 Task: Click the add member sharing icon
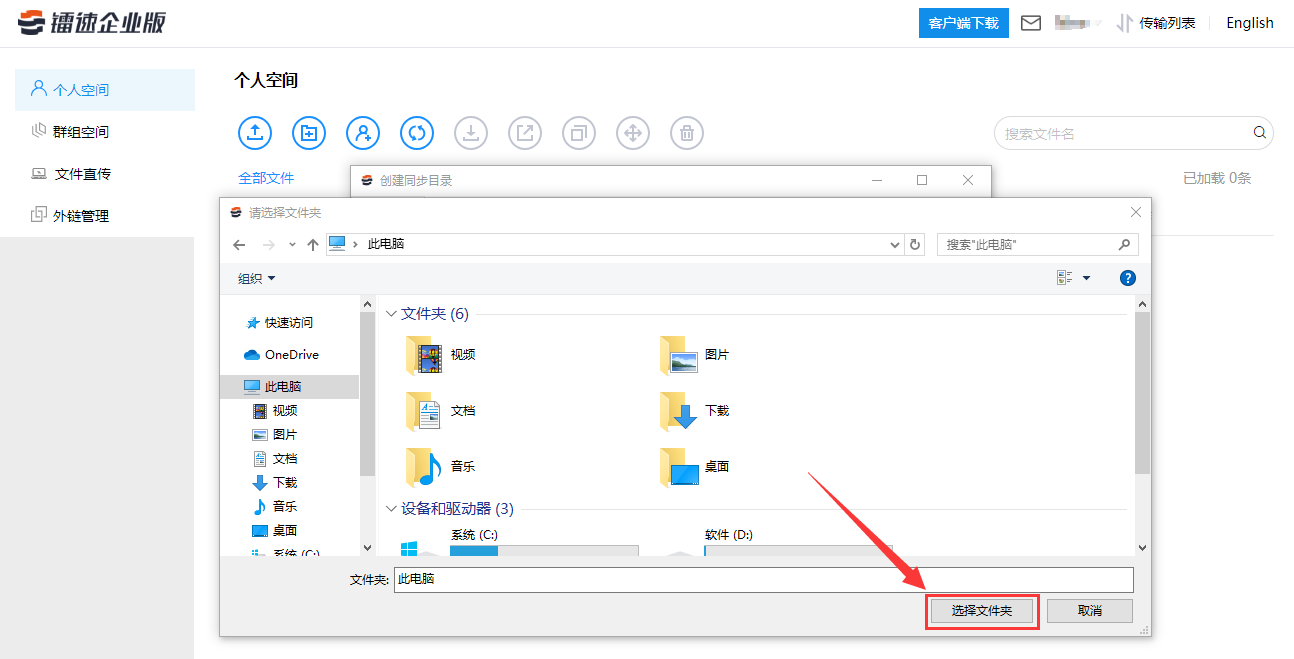(x=362, y=132)
